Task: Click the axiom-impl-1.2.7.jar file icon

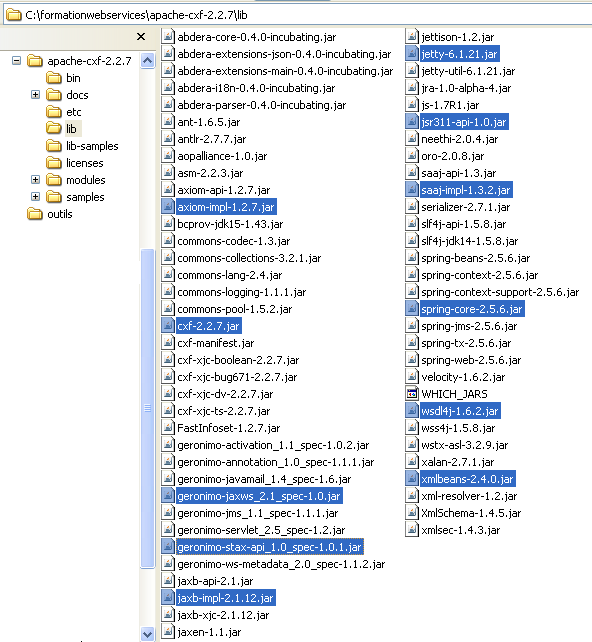Action: click(x=167, y=207)
